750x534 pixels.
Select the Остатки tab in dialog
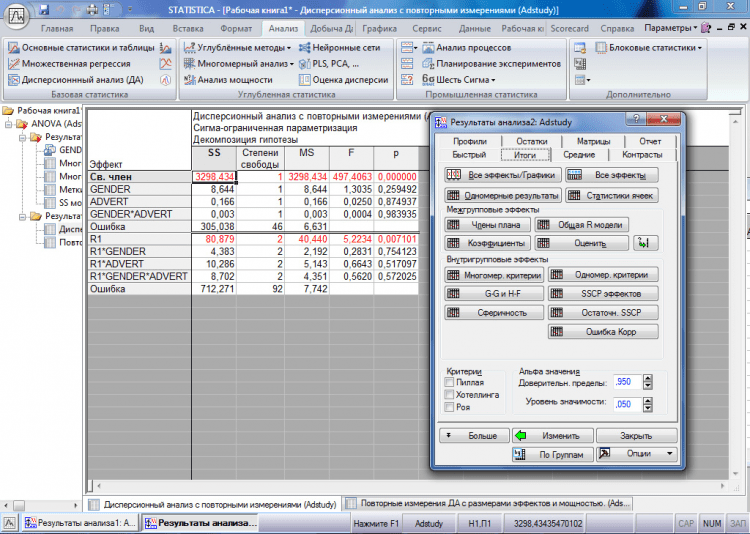click(x=531, y=141)
